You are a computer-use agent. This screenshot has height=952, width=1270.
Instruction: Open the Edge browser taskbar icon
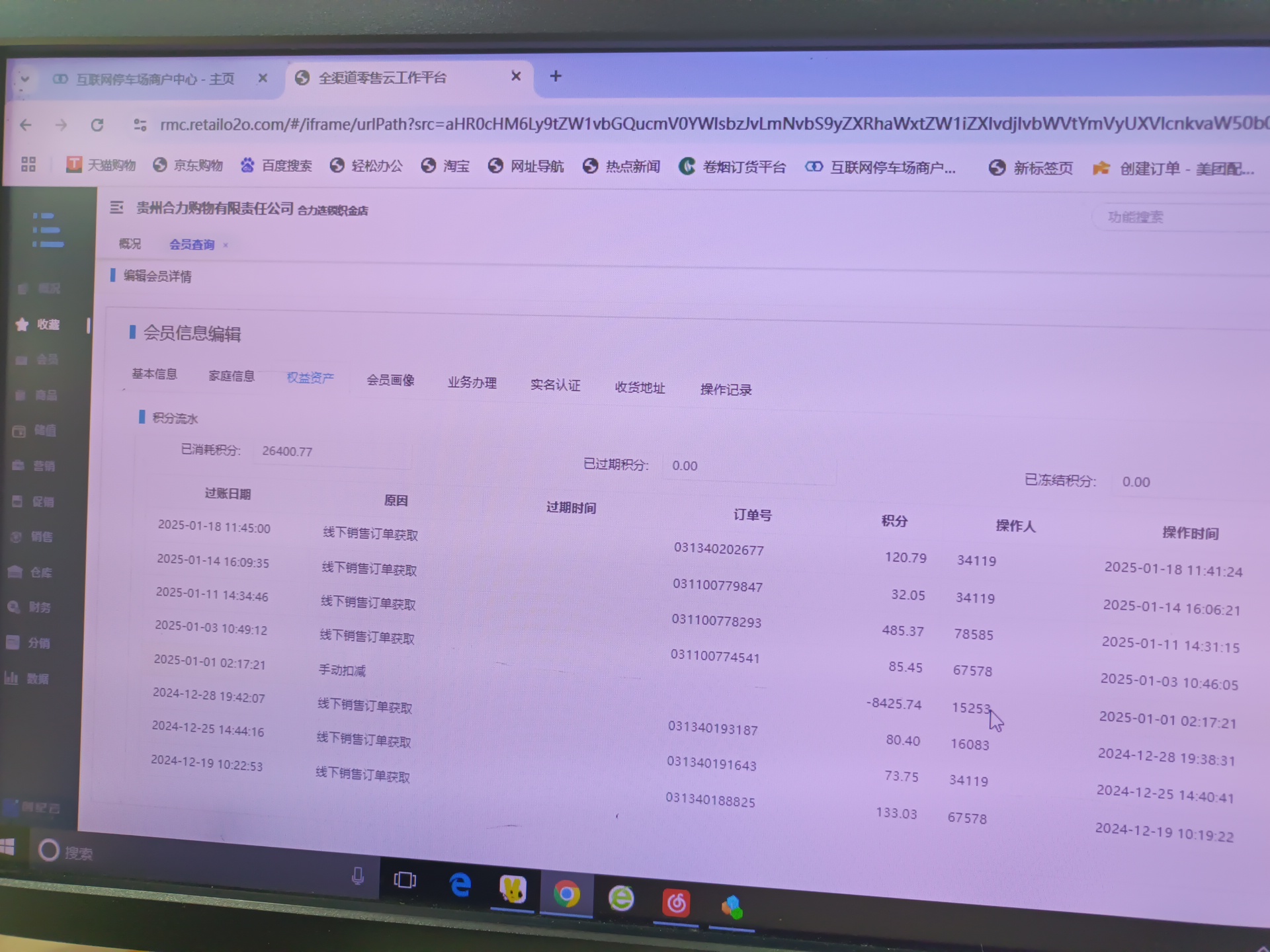460,885
